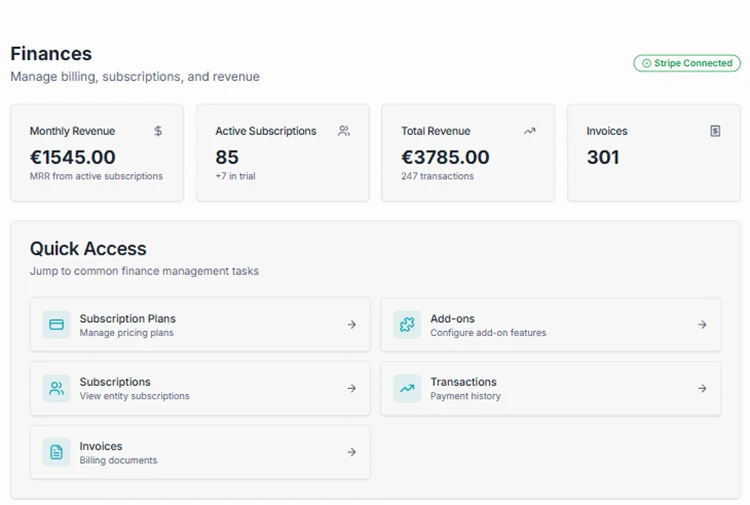Click the receipt icon on Invoices card
This screenshot has height=505, width=750.
point(715,131)
